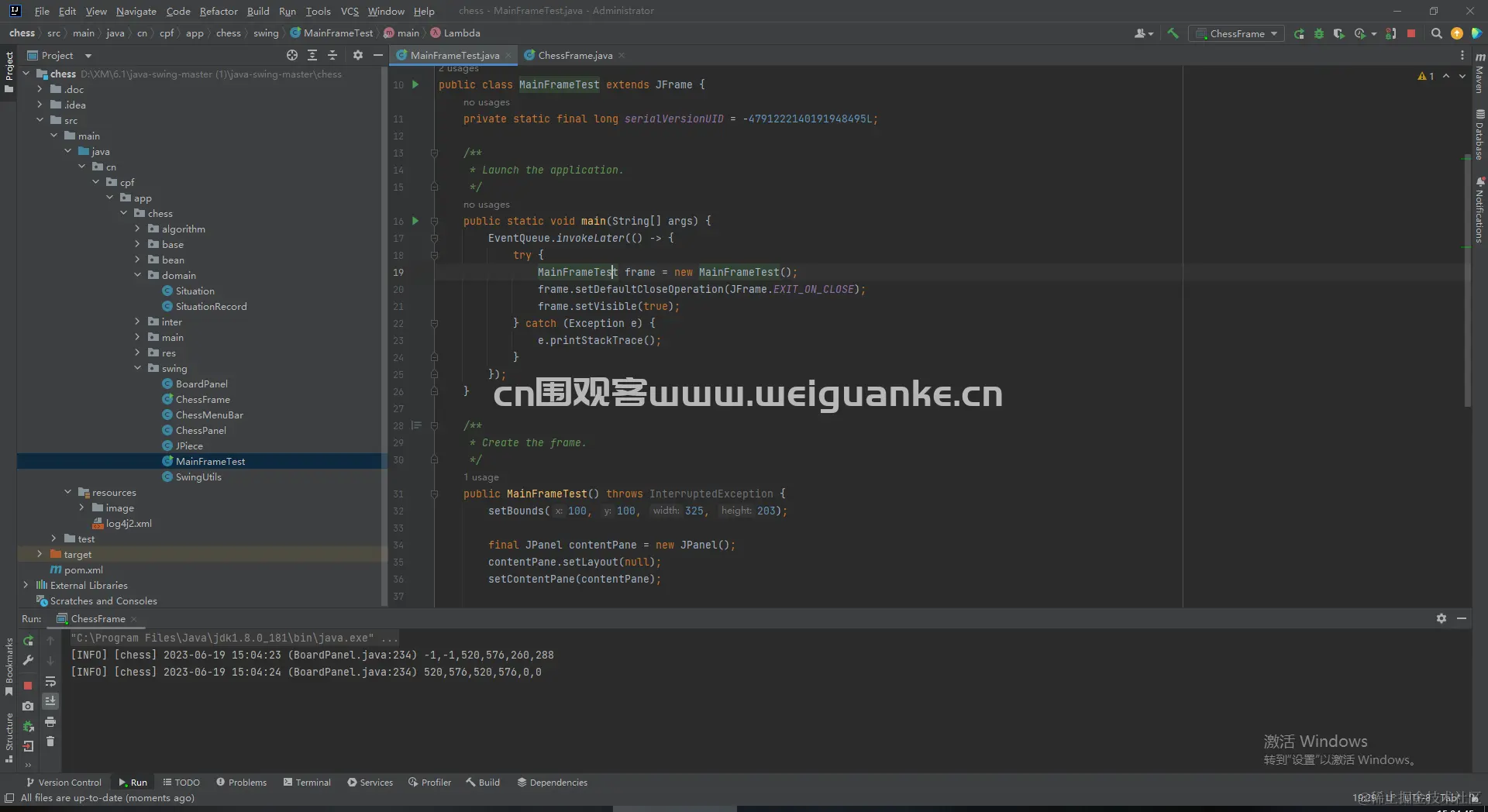Open the Terminal tool window tab
The width and height of the screenshot is (1488, 812).
307,783
